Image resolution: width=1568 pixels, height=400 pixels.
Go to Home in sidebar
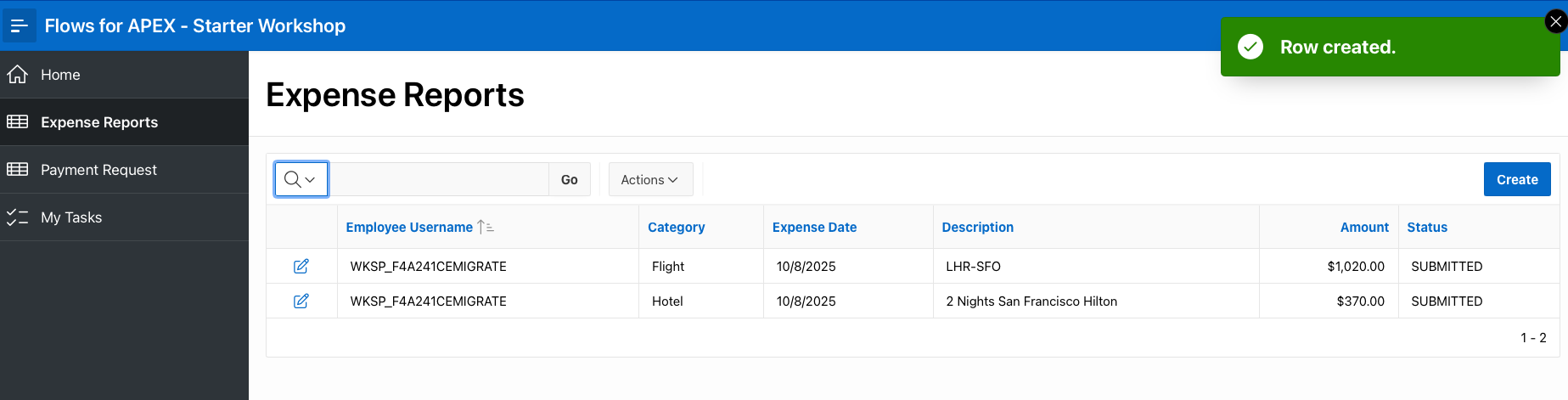[x=124, y=75]
